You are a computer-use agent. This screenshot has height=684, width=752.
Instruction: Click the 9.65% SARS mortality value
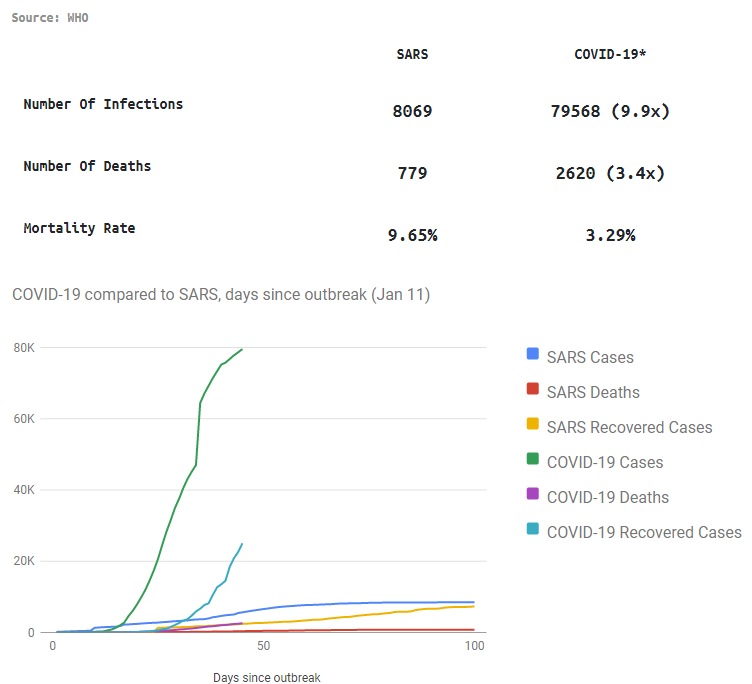412,235
